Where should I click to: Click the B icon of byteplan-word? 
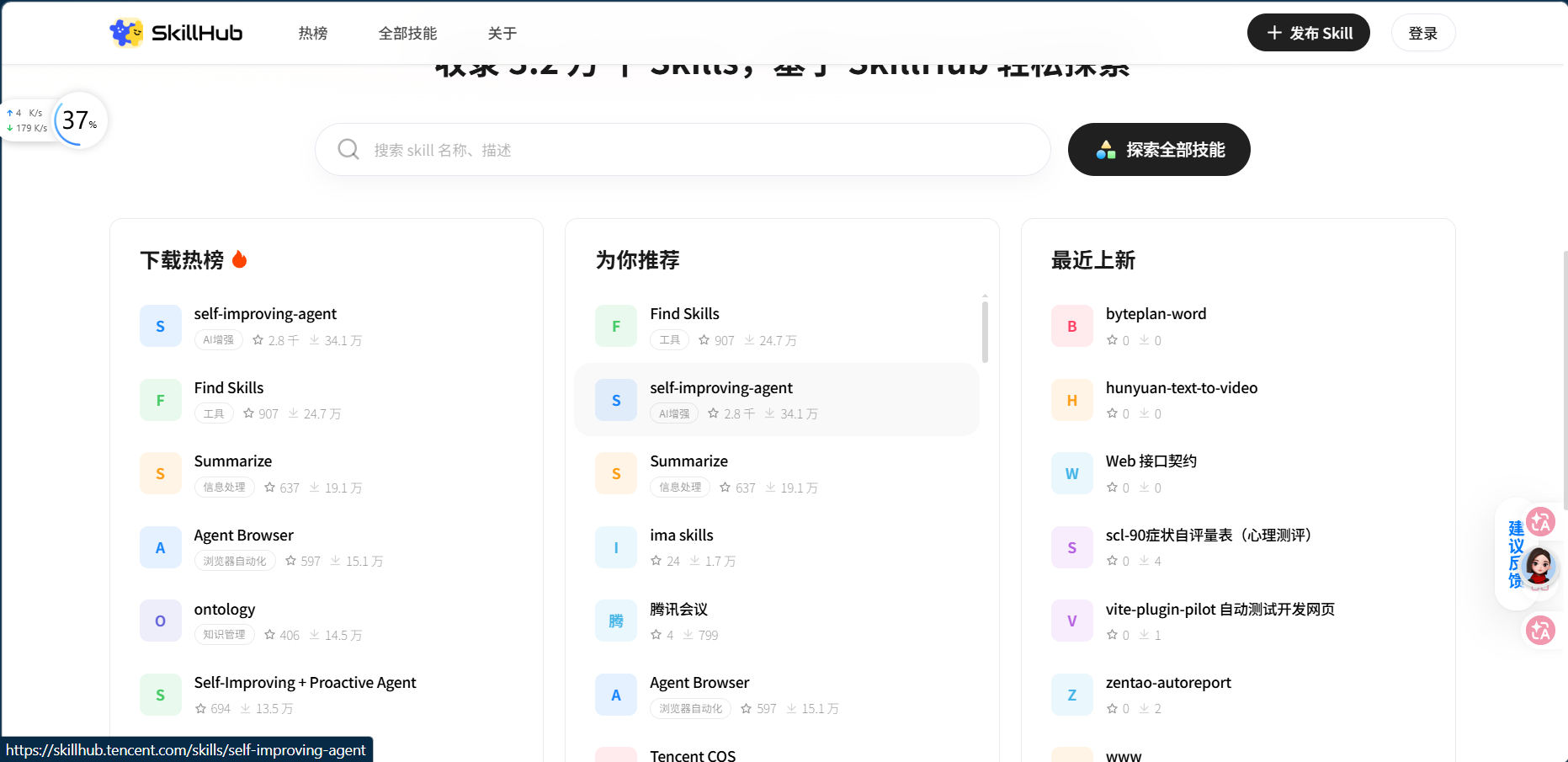(1071, 325)
